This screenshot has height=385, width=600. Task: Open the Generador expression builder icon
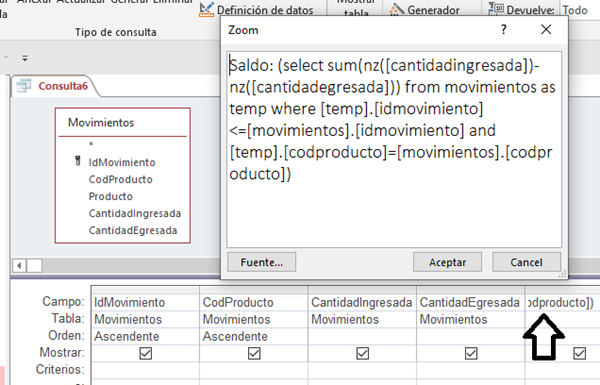coord(396,10)
